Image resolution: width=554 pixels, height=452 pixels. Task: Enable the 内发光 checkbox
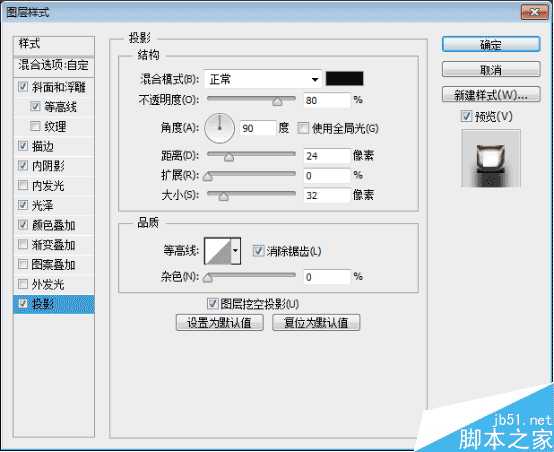click(x=23, y=185)
